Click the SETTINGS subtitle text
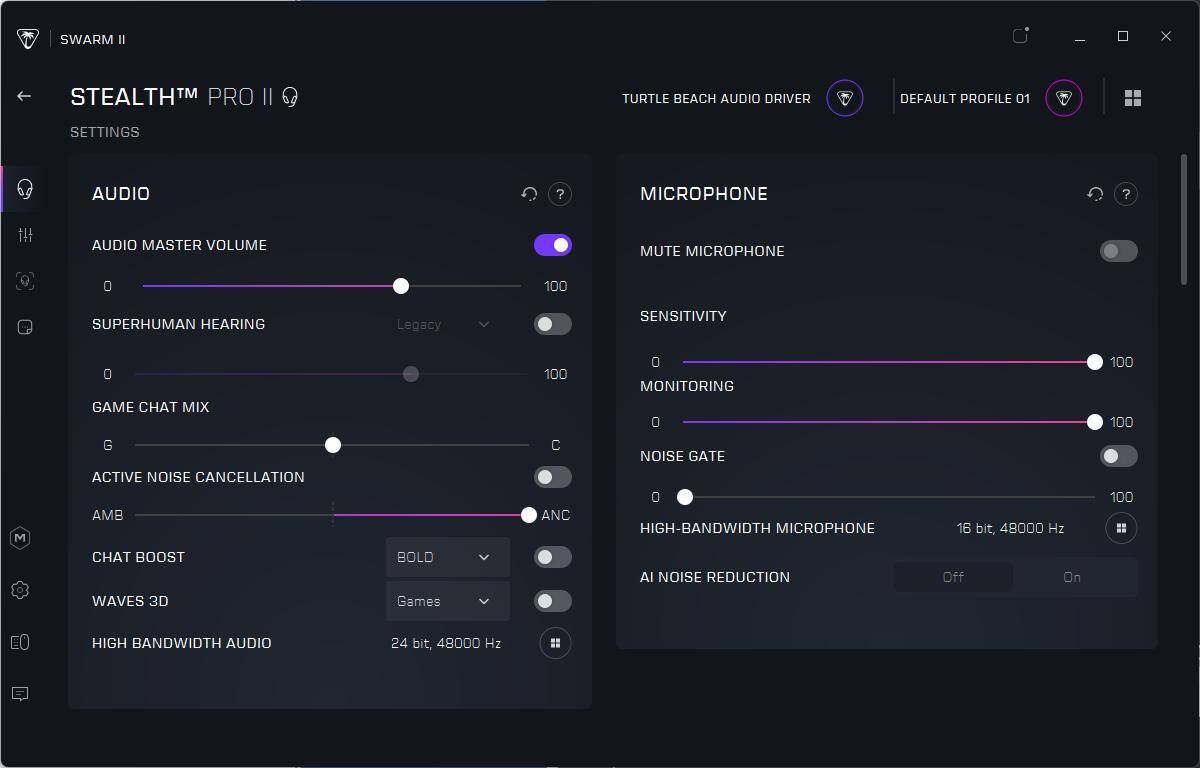This screenshot has width=1200, height=768. click(105, 132)
